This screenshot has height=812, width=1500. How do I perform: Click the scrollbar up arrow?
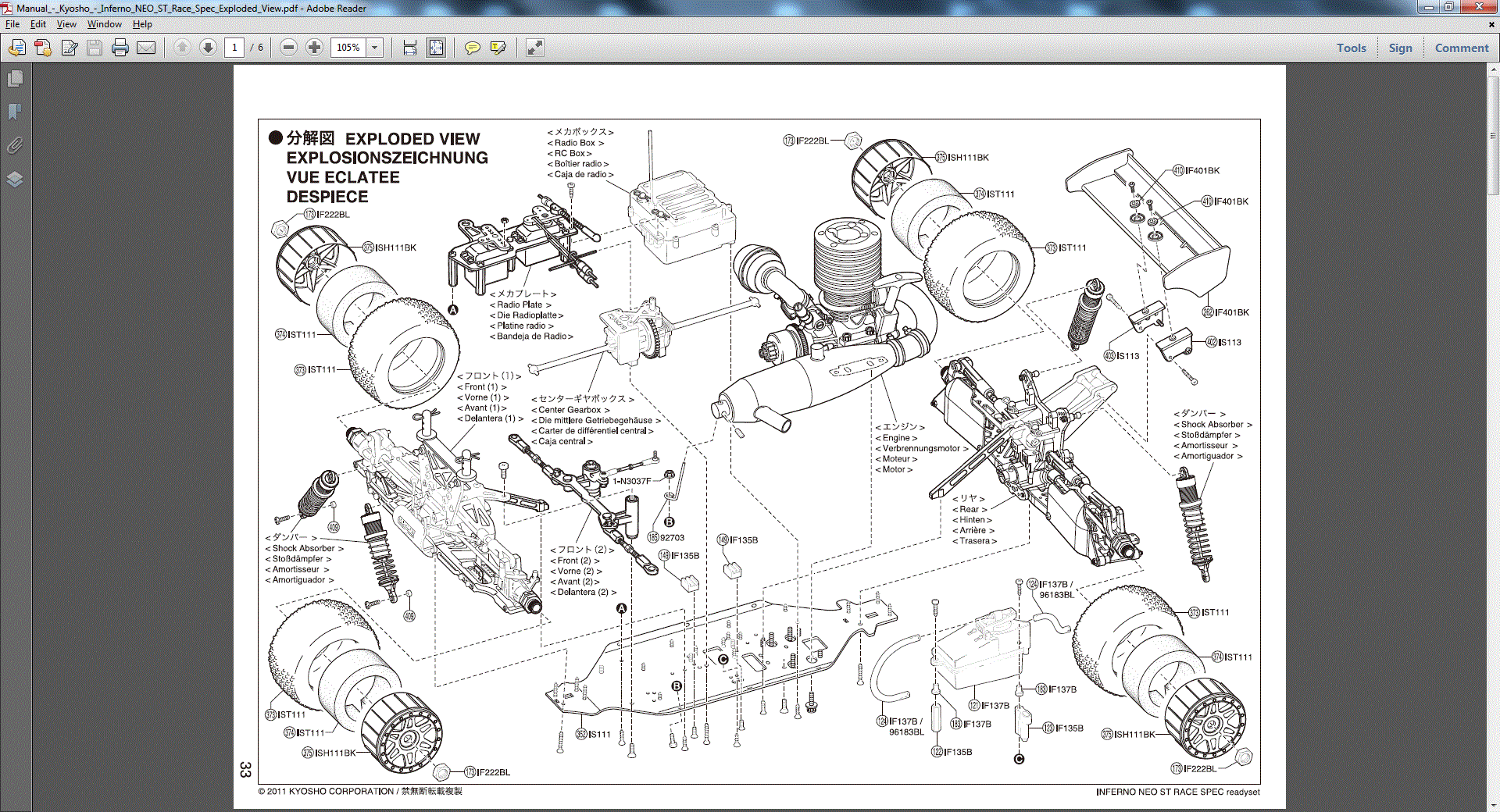click(1493, 69)
